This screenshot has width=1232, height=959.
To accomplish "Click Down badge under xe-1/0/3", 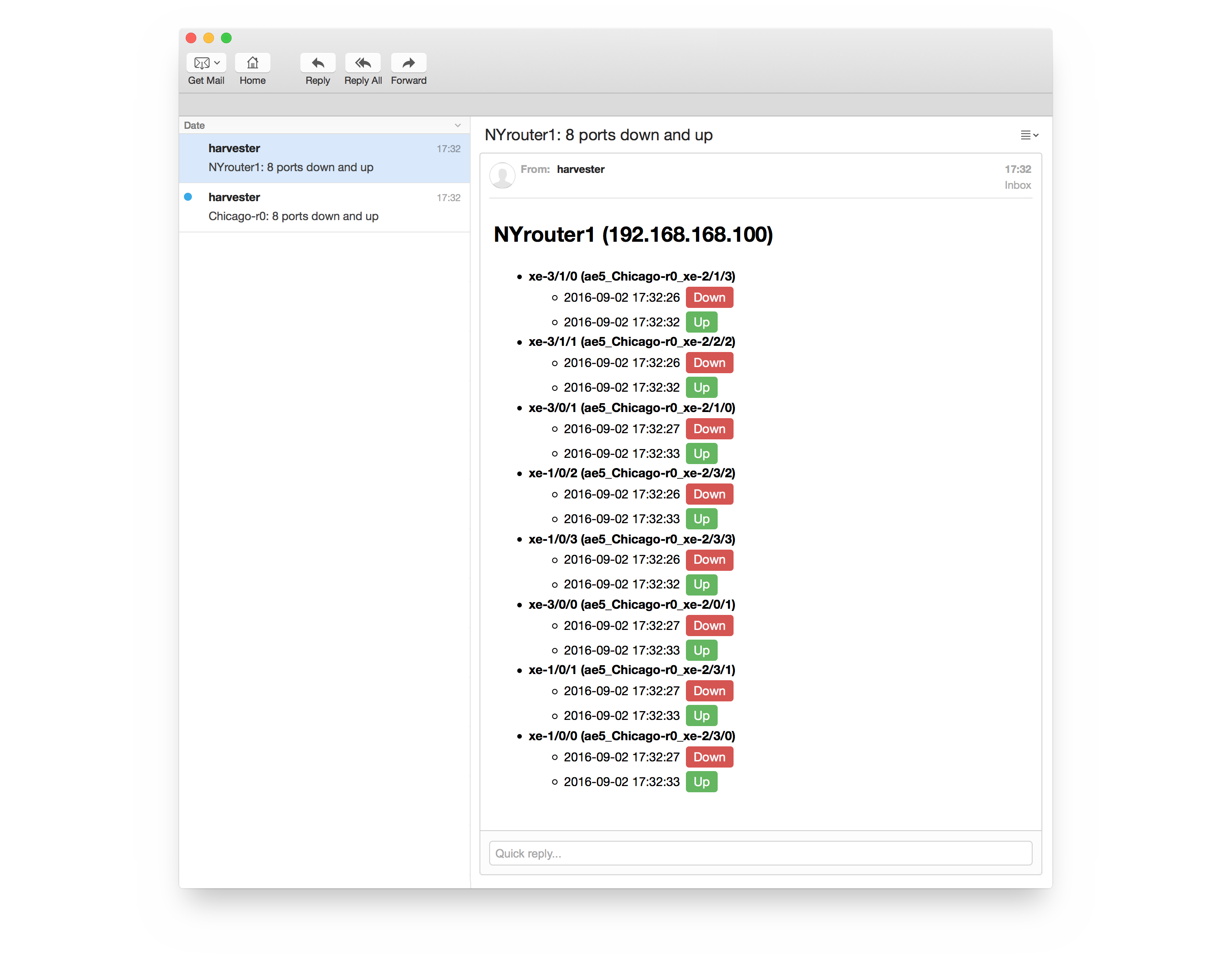I will [709, 560].
